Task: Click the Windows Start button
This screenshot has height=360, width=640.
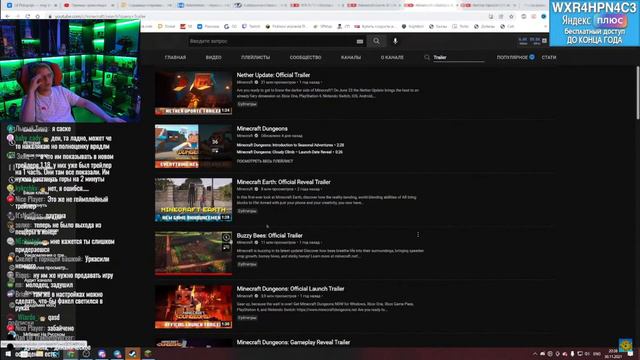Action: (x=8, y=354)
